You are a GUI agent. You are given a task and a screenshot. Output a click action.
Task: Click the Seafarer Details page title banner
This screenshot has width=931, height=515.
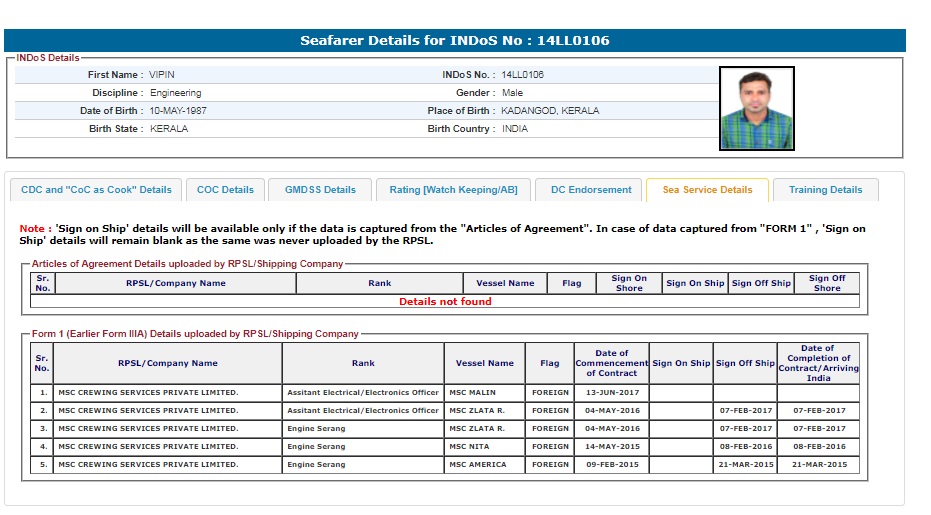[455, 41]
